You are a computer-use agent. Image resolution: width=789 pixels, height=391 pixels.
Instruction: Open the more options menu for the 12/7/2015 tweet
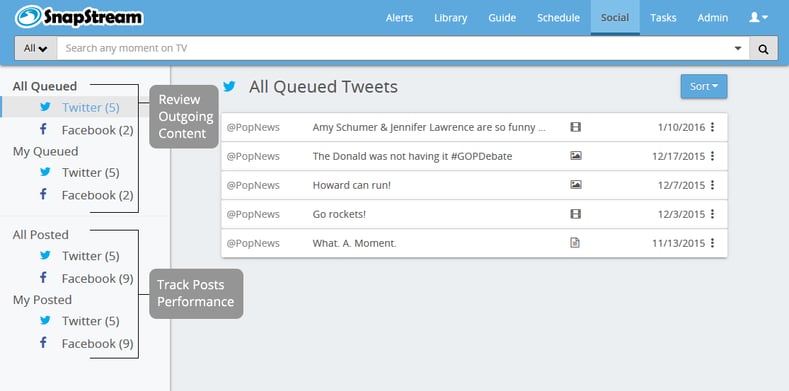click(x=713, y=185)
